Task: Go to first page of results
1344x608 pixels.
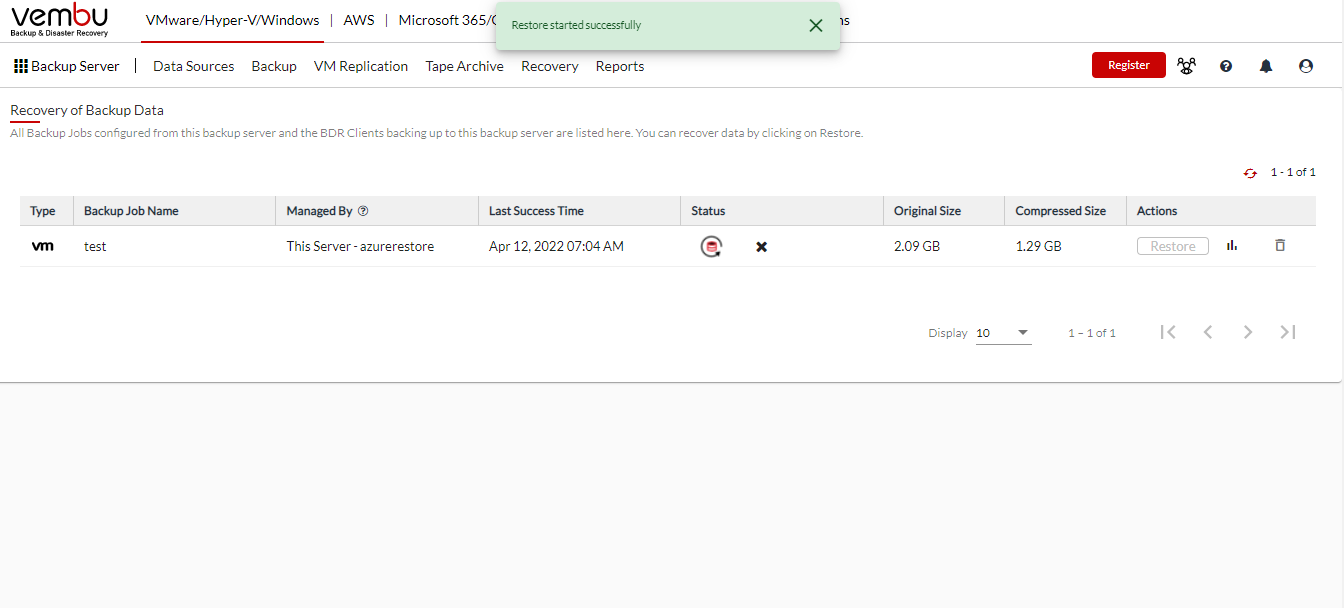Action: (1168, 332)
